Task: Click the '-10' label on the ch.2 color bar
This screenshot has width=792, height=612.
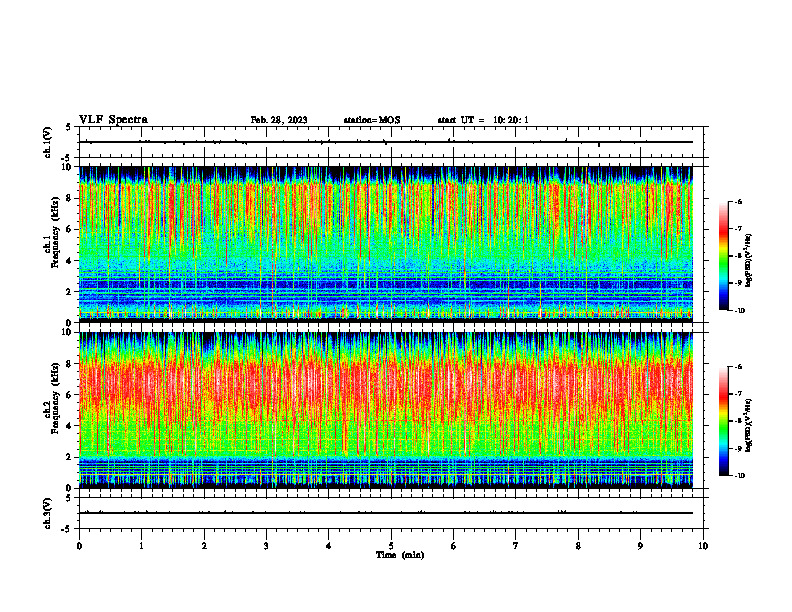Action: coord(739,475)
